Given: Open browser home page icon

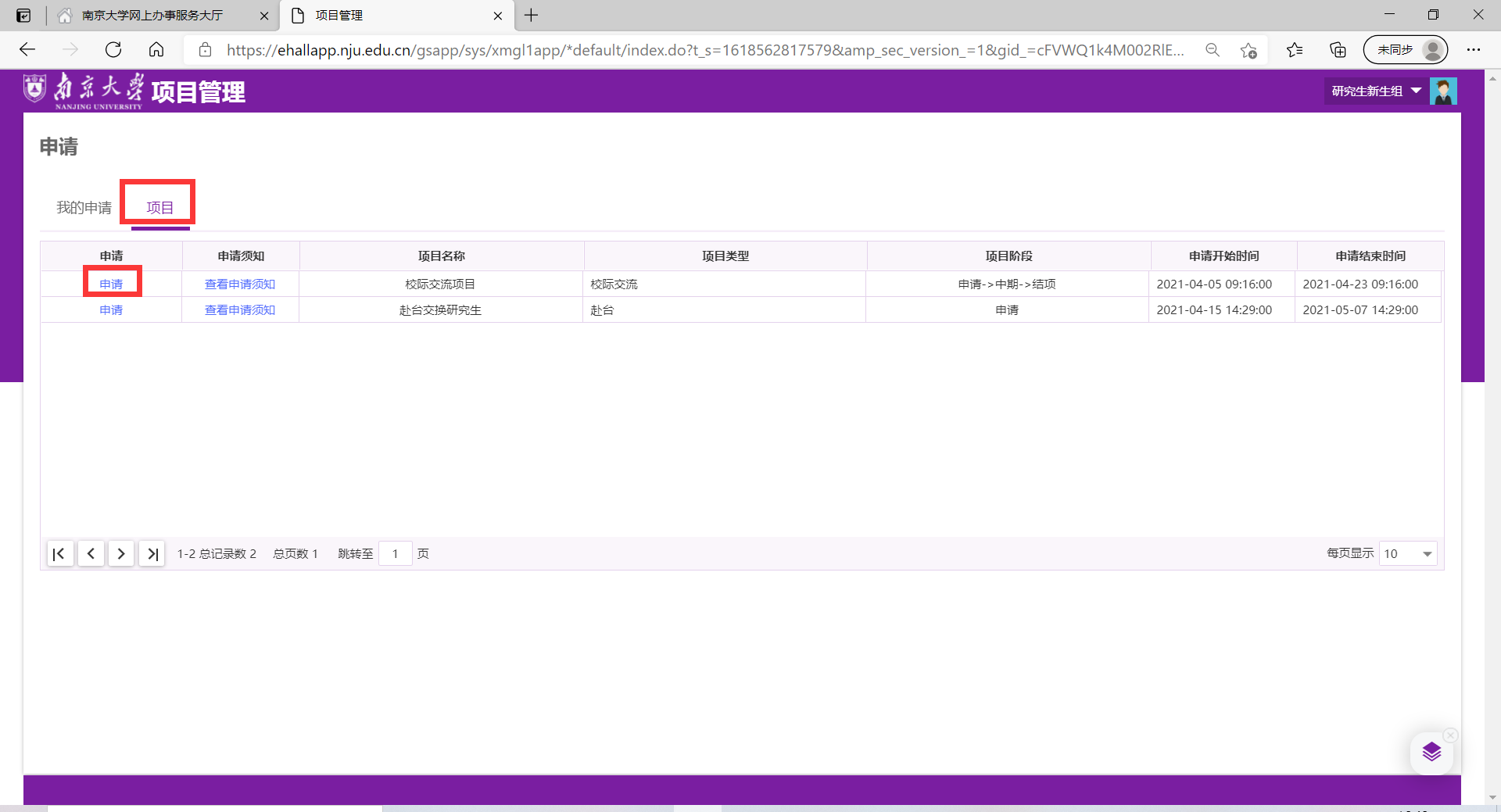Looking at the screenshot, I should [x=156, y=50].
